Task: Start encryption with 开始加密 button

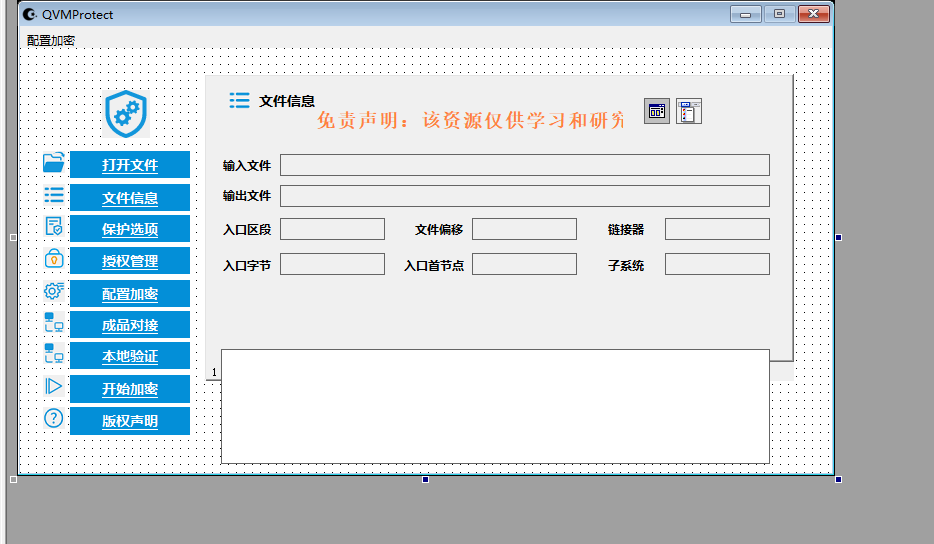Action: (x=130, y=389)
